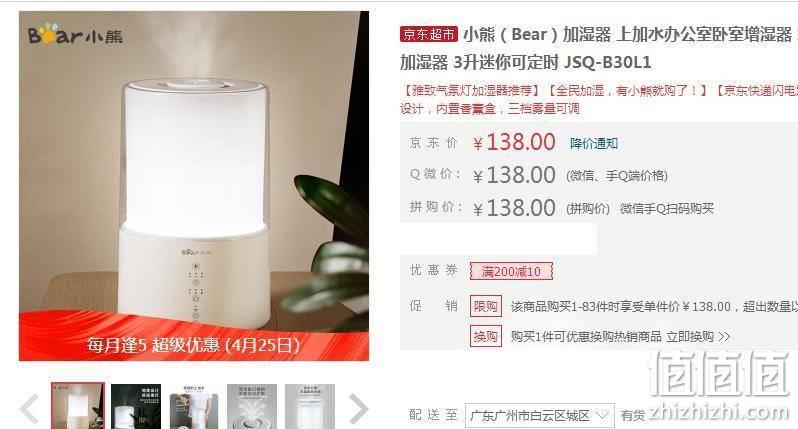Select the second dark-background thumbnail

tap(136, 406)
